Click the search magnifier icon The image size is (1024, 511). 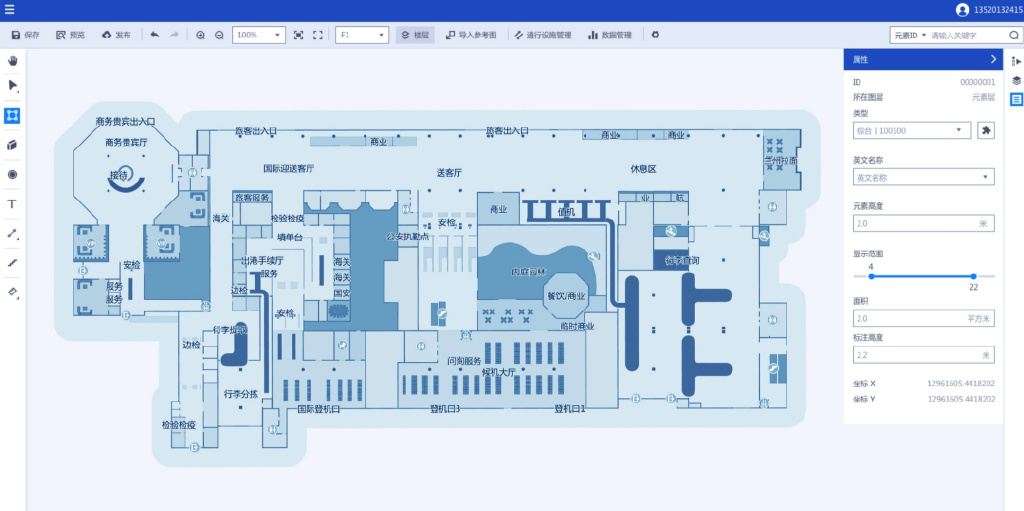1014,35
